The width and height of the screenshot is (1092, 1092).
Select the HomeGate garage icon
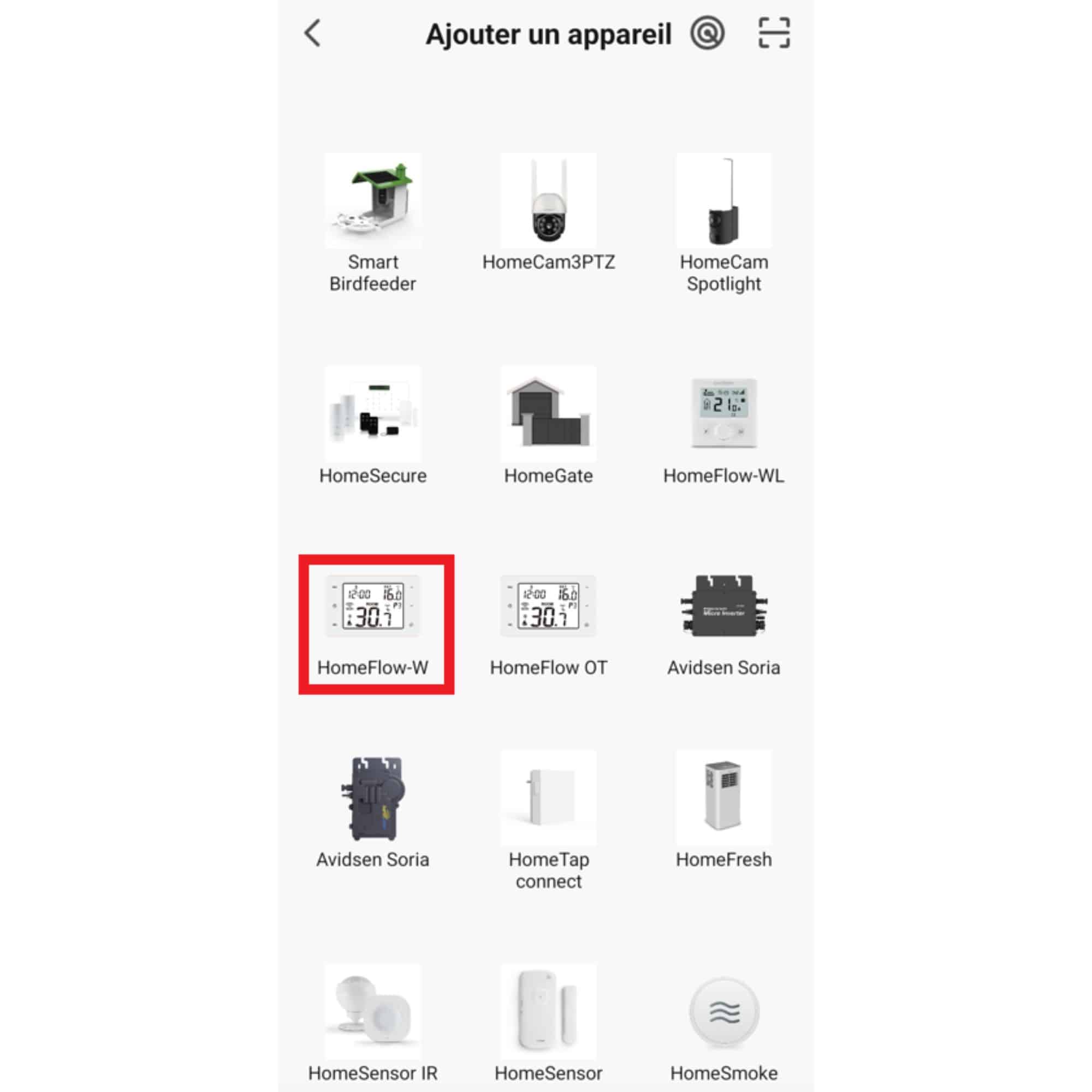(548, 414)
